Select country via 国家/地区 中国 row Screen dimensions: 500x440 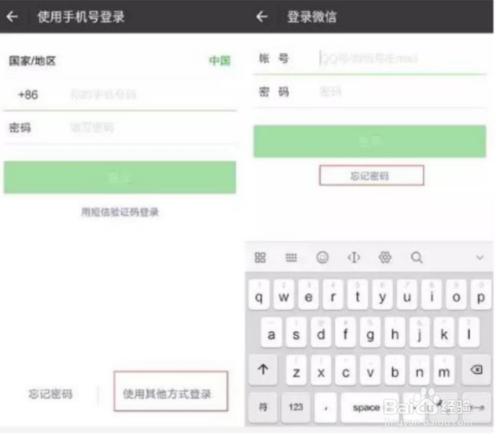coord(120,61)
